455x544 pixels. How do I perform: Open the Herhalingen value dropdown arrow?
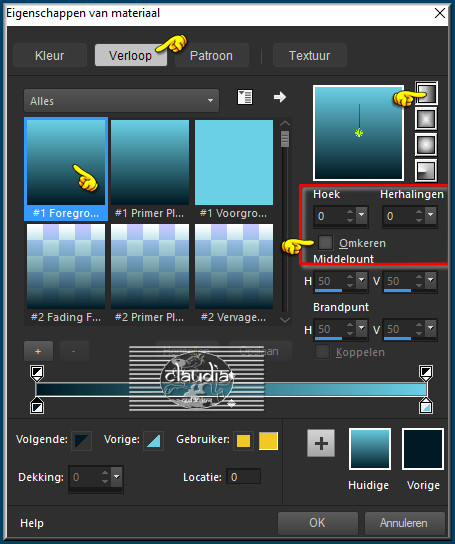tap(430, 216)
